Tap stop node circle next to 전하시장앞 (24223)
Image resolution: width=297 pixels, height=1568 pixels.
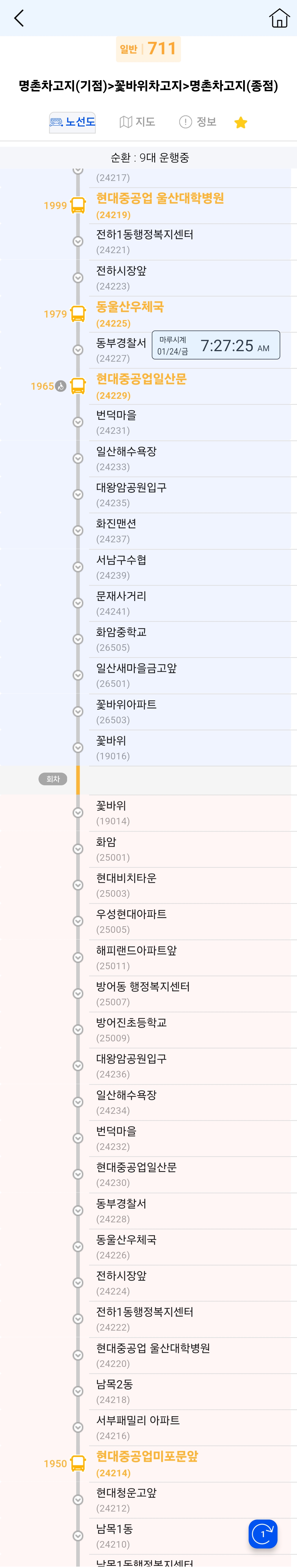click(78, 278)
